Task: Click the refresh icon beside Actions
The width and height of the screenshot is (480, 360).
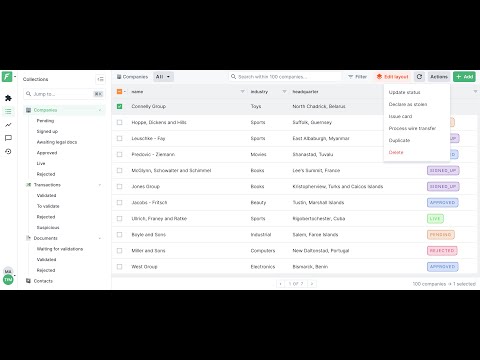Action: (419, 77)
